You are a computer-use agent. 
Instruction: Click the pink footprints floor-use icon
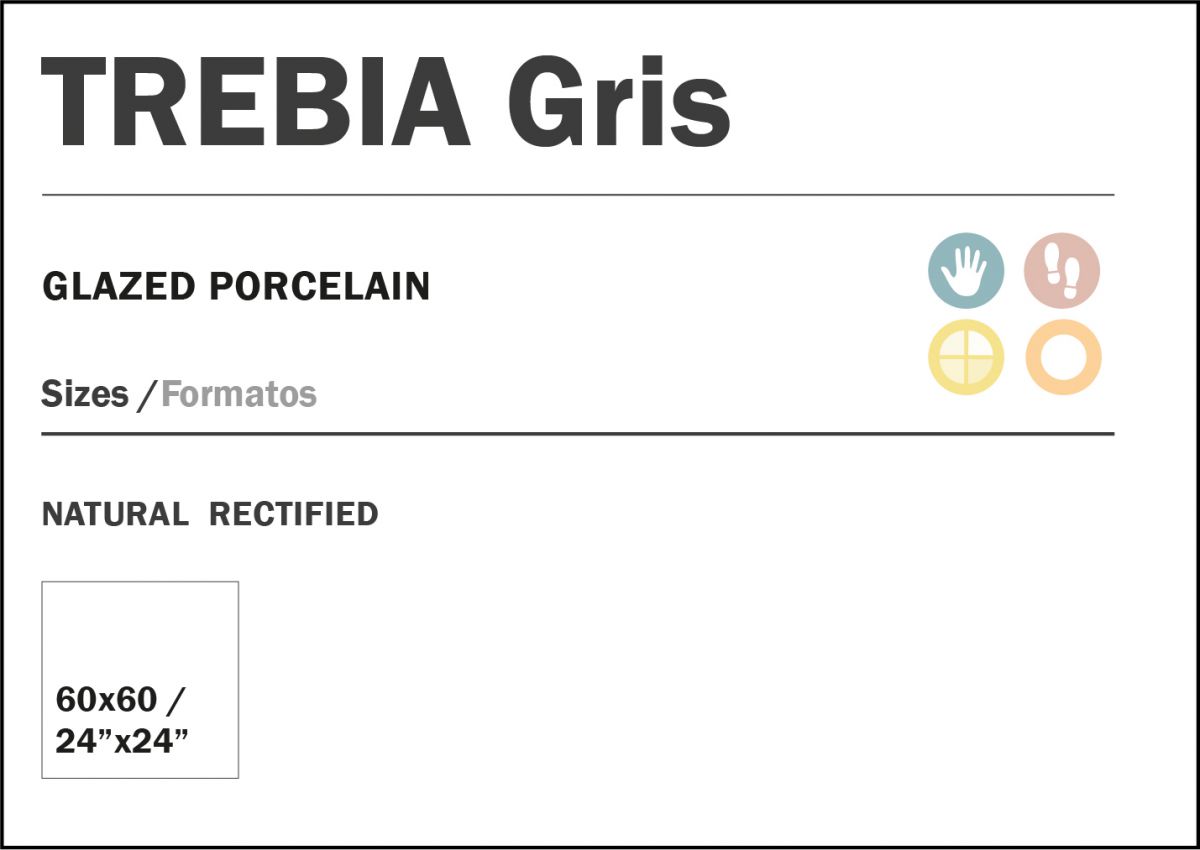1062,270
